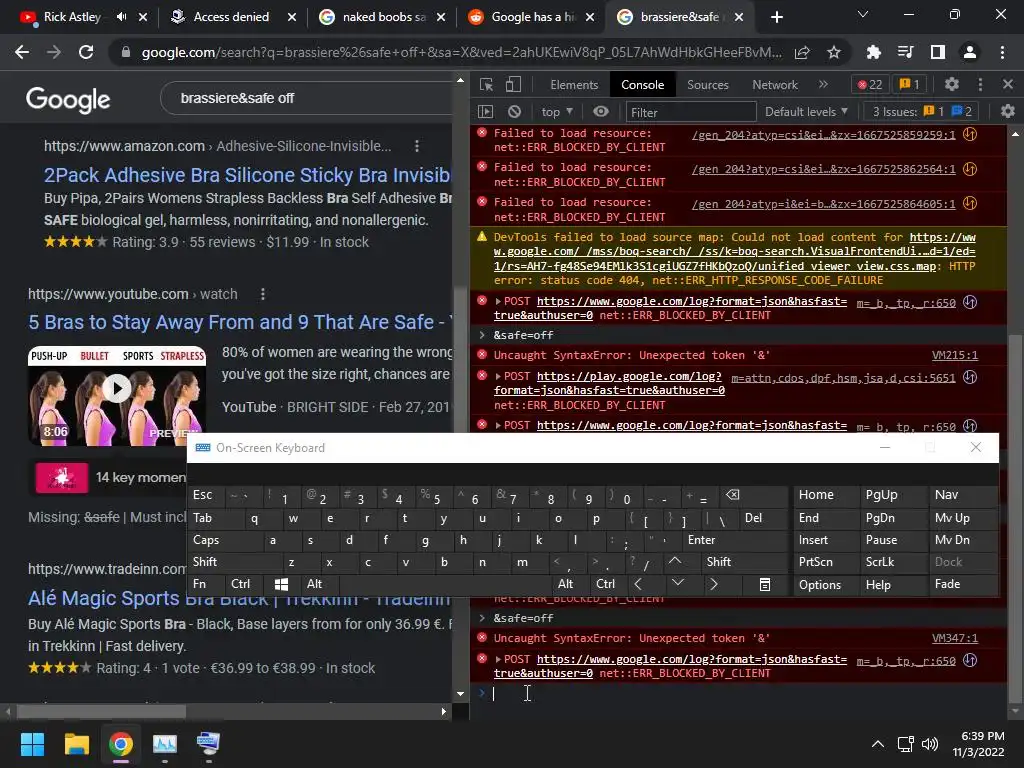Switch to the Elements tab
The width and height of the screenshot is (1024, 768).
tap(574, 84)
